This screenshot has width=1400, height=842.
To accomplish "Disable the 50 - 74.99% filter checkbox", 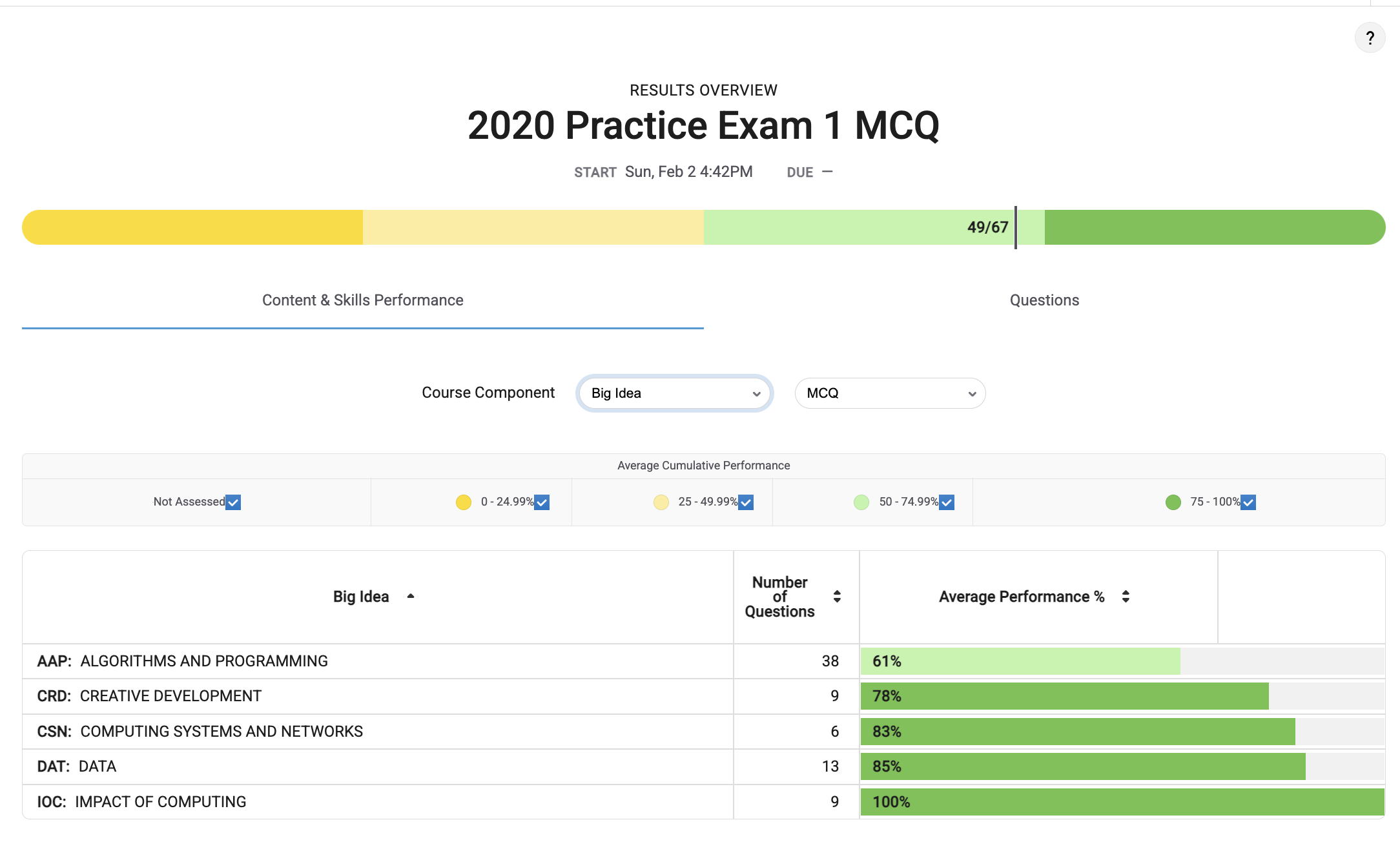I will [x=947, y=502].
